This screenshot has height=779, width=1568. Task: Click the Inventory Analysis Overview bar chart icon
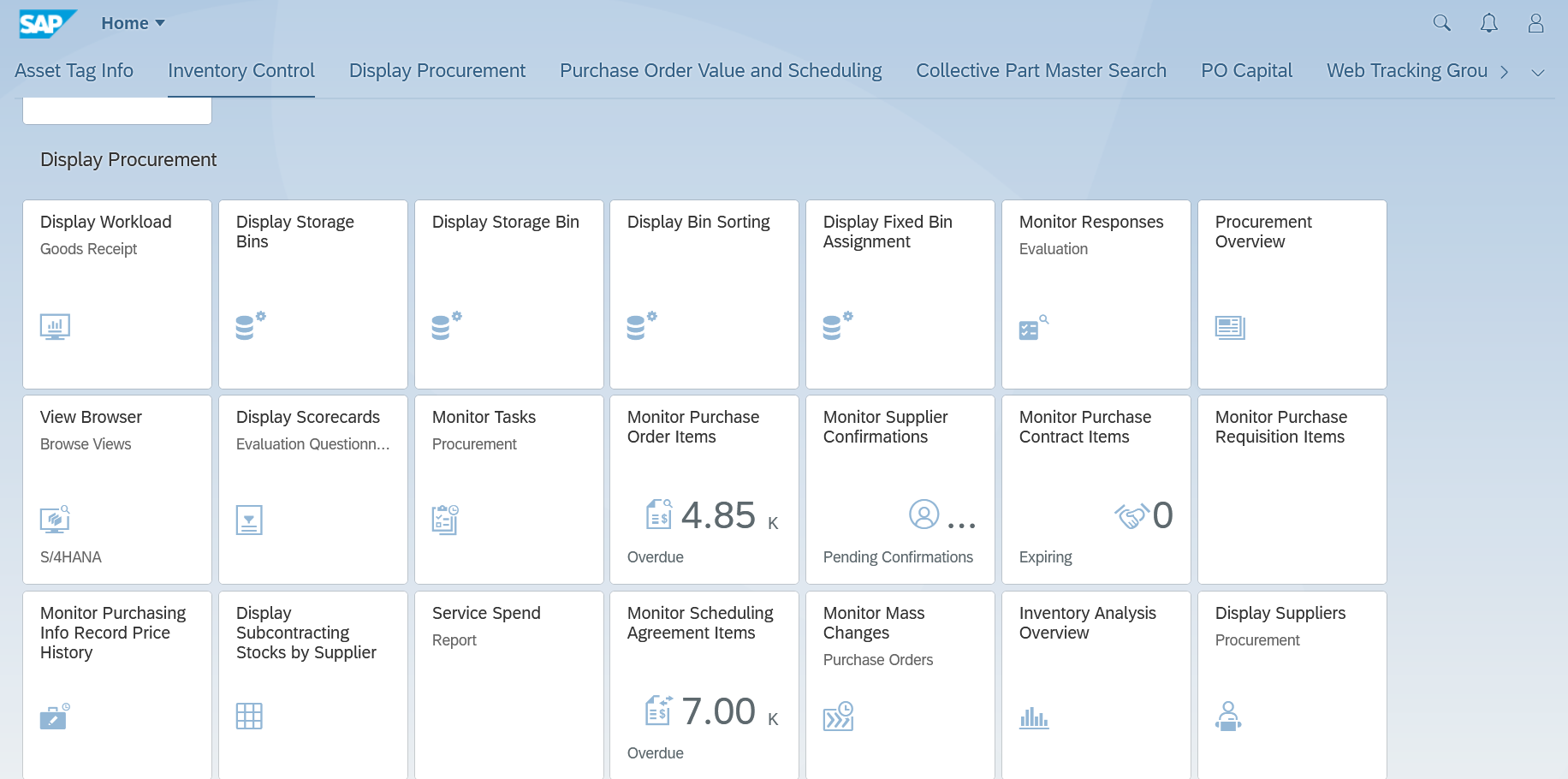point(1034,717)
